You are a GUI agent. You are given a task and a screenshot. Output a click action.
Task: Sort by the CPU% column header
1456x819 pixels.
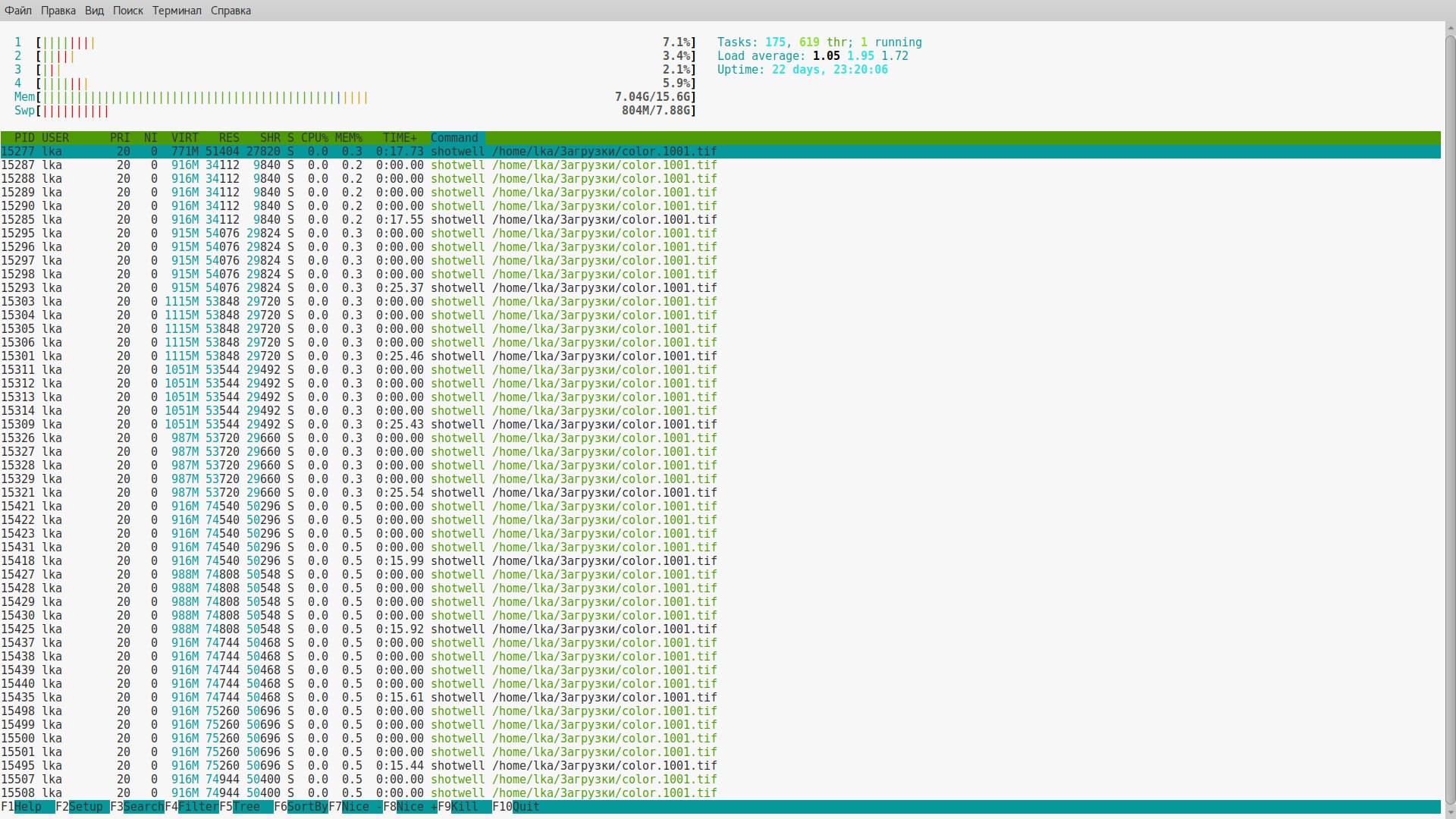click(x=315, y=138)
